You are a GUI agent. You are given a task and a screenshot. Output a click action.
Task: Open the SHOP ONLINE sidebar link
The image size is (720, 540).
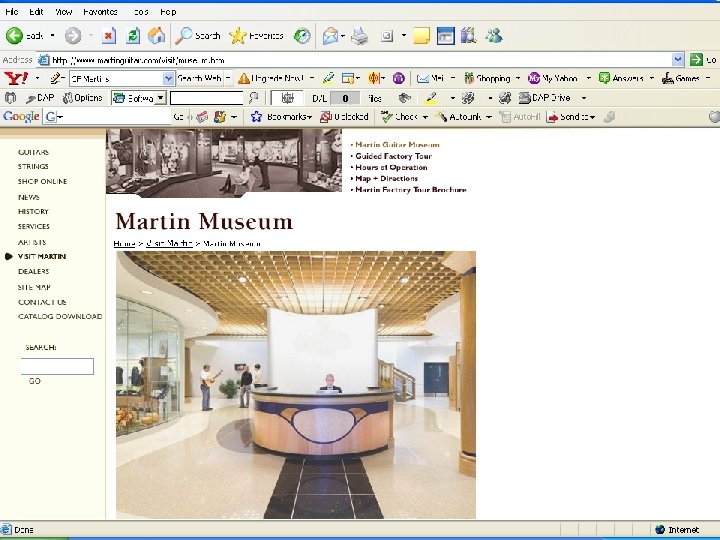(42, 181)
